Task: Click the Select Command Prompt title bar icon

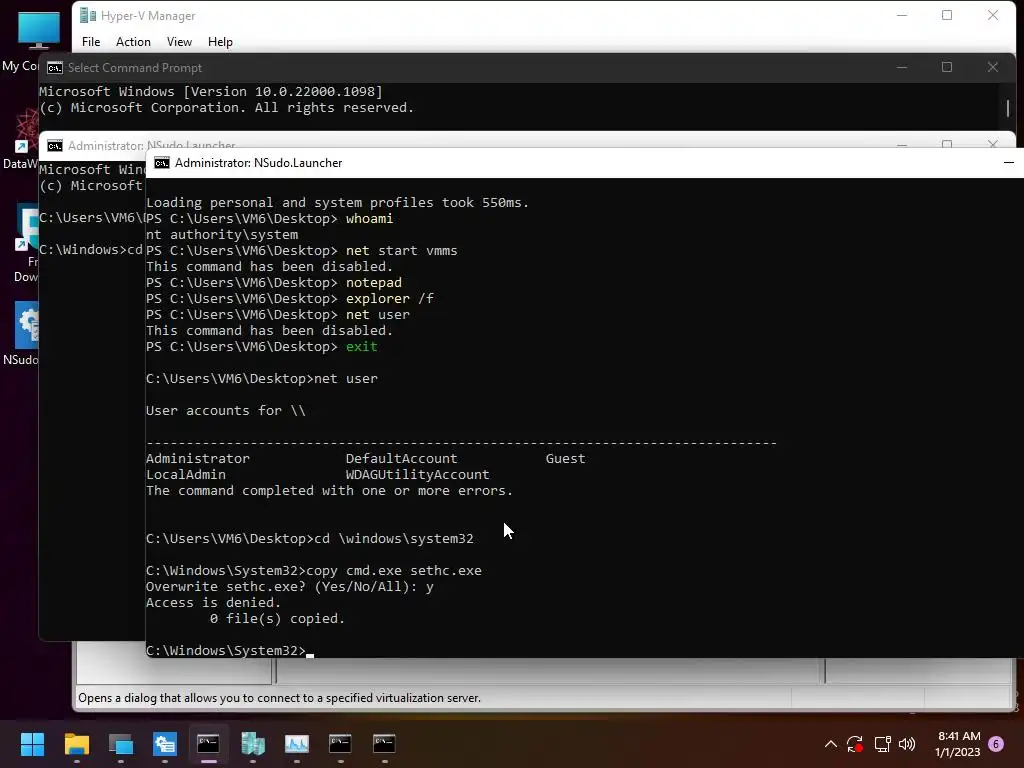Action: pyautogui.click(x=55, y=68)
